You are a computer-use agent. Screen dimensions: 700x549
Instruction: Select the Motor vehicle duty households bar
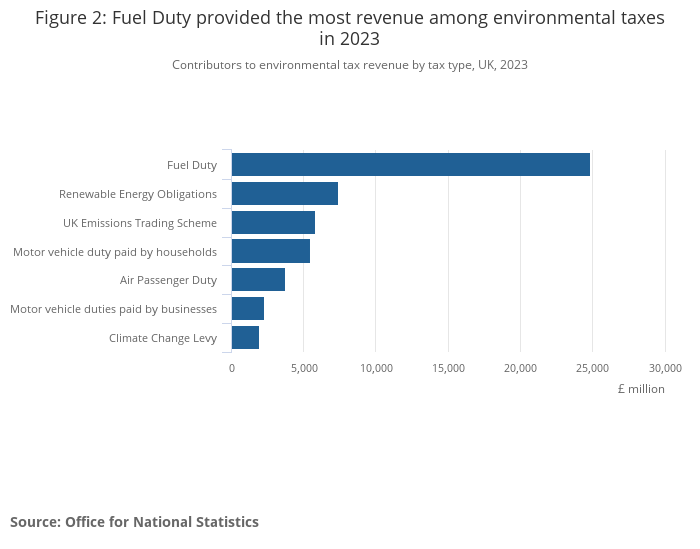pos(270,251)
